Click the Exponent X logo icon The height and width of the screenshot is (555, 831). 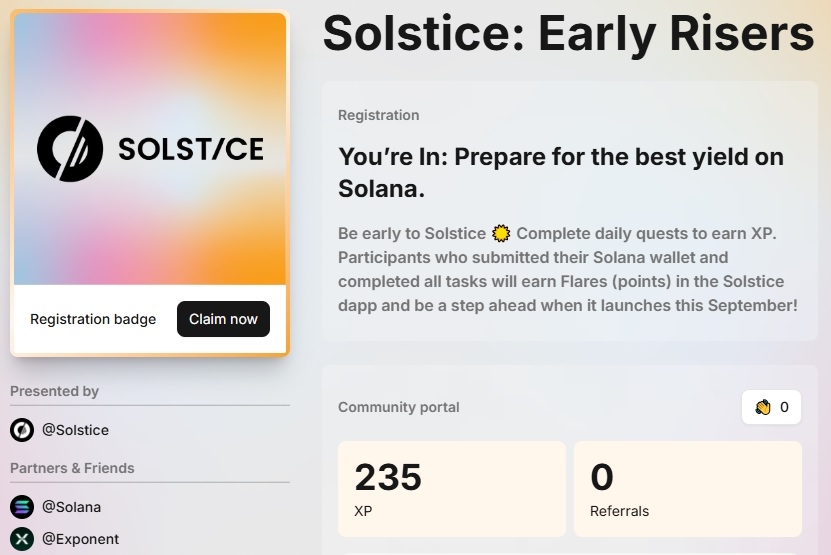[22, 539]
